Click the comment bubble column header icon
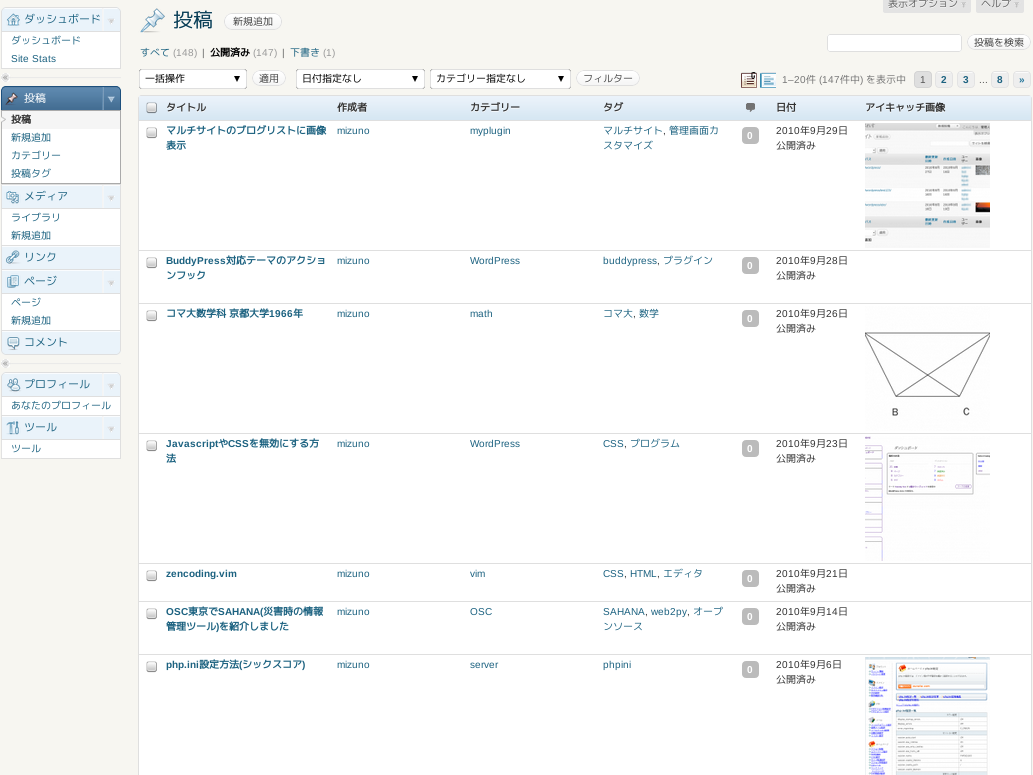This screenshot has height=775, width=1033. 750,107
